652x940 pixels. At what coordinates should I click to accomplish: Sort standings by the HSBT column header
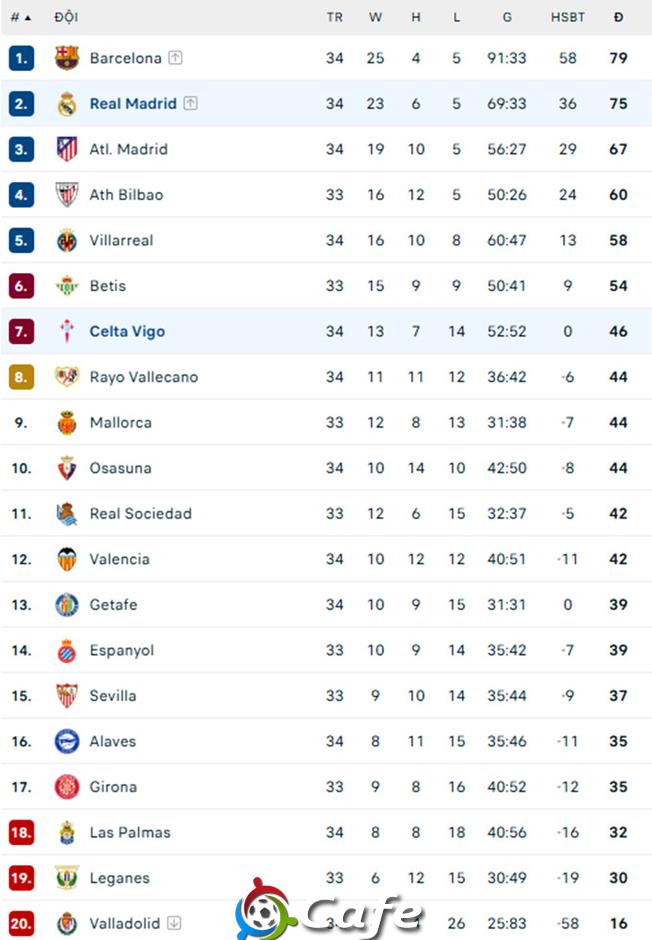coord(568,17)
